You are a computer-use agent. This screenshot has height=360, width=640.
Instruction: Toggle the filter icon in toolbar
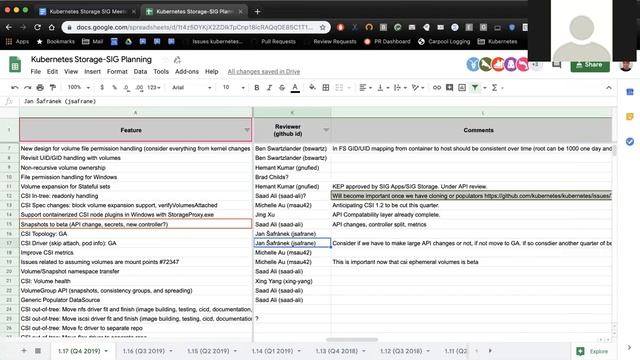coord(475,87)
